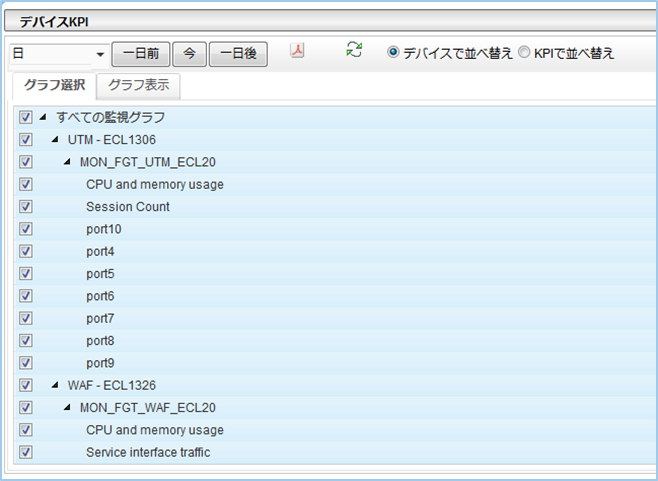Export graphs with the PDF icon

(297, 51)
